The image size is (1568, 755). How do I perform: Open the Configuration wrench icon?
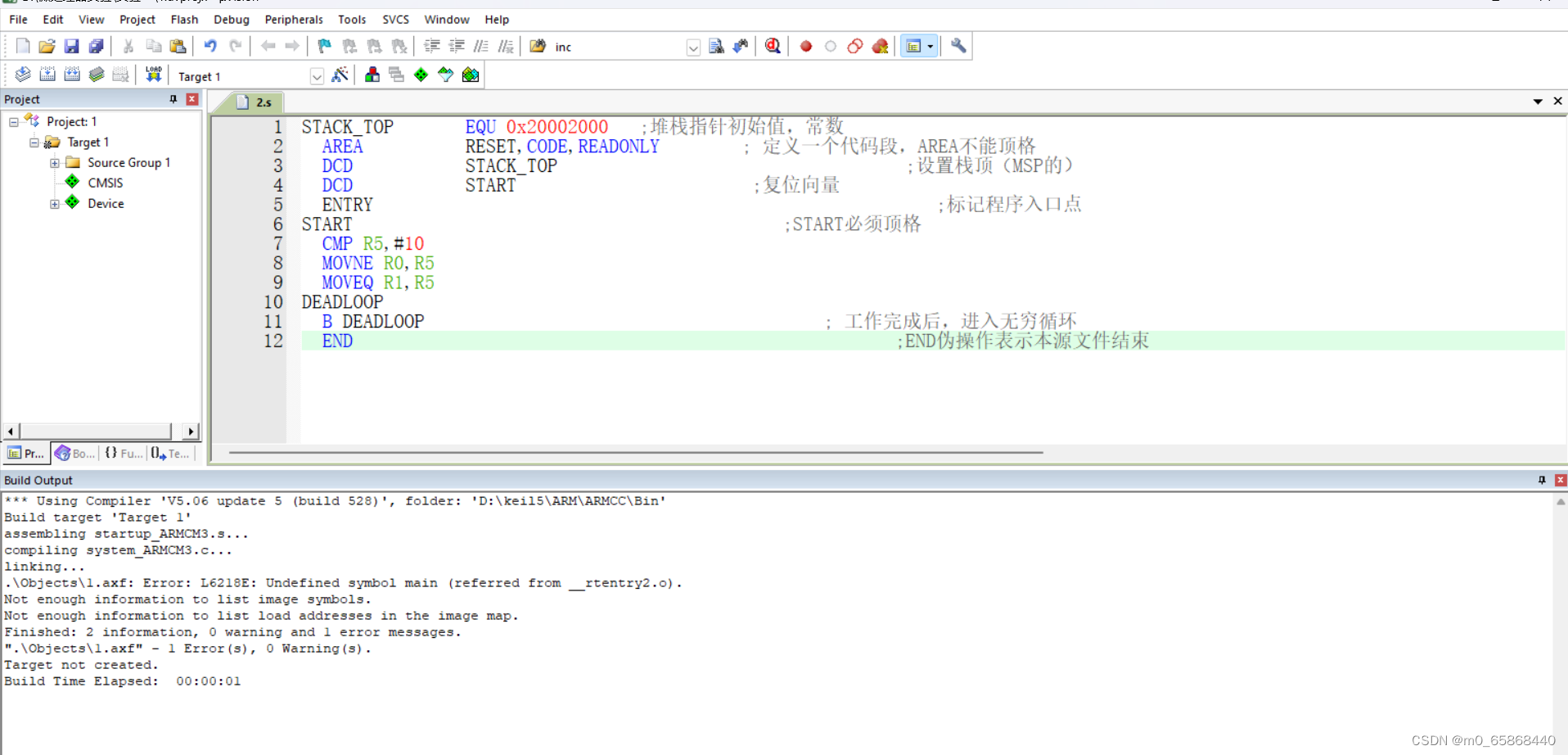coord(957,46)
